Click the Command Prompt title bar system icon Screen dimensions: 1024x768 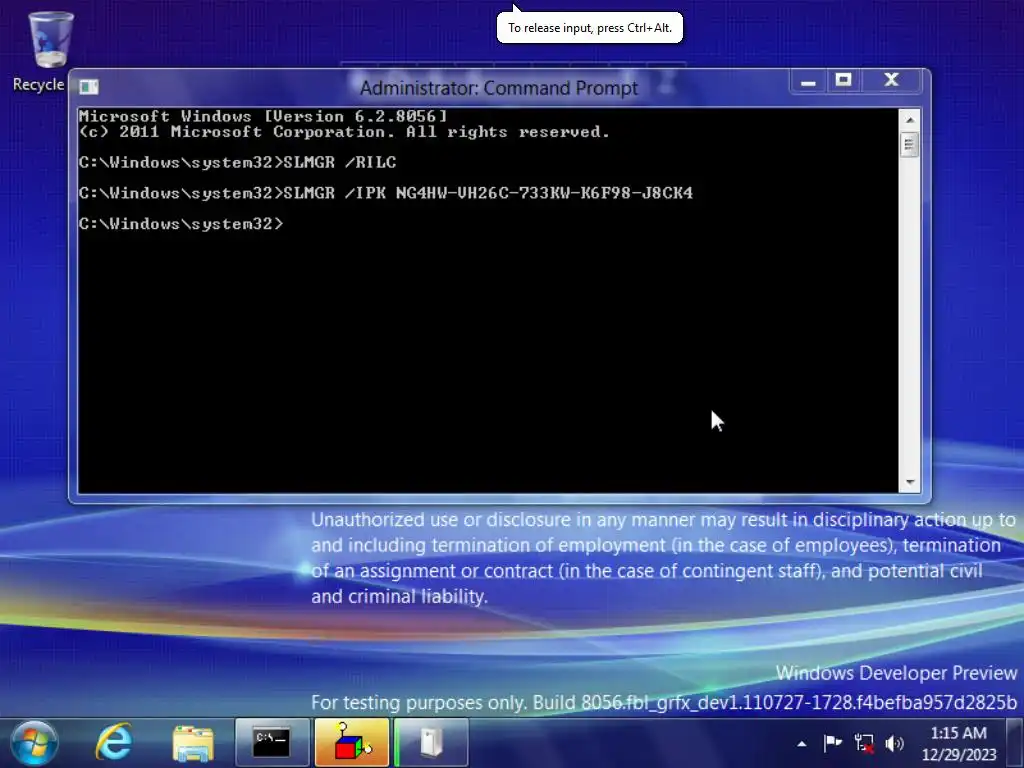point(88,87)
